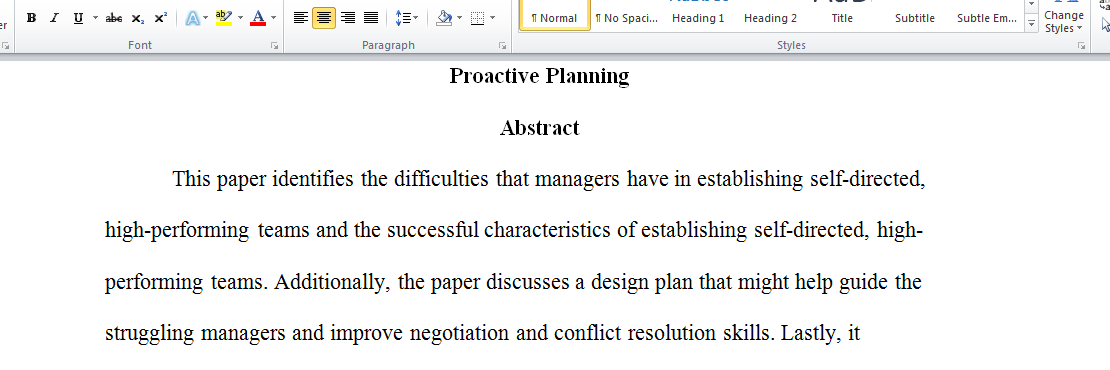Screen dimensions: 1110x370
Task: Apply Subscript formatting
Action: click(x=137, y=18)
